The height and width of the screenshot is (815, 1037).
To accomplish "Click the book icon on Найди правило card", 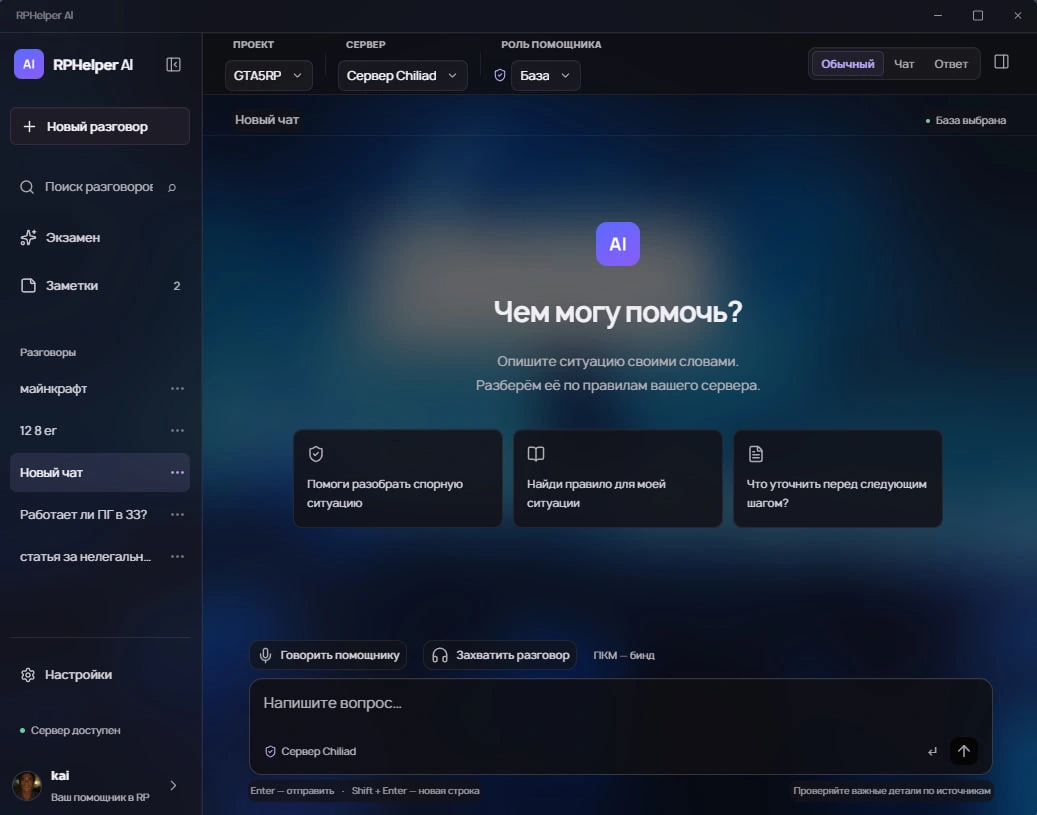I will click(x=536, y=454).
